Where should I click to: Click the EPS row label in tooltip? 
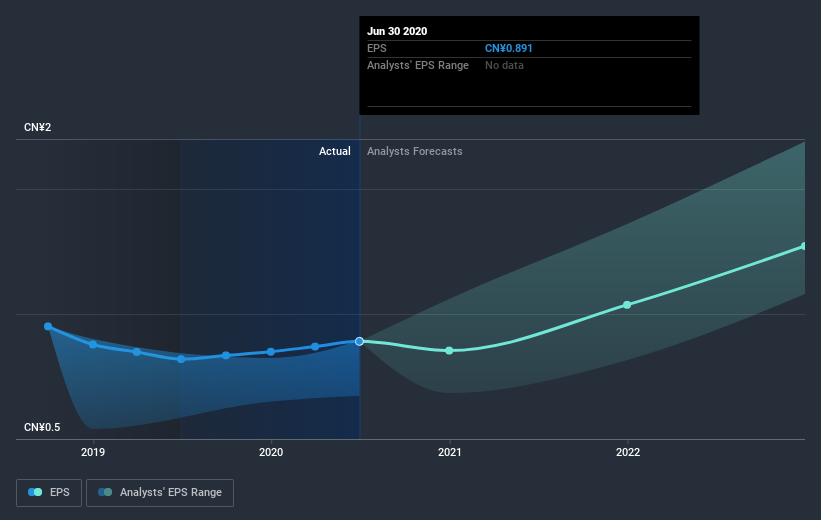[376, 48]
